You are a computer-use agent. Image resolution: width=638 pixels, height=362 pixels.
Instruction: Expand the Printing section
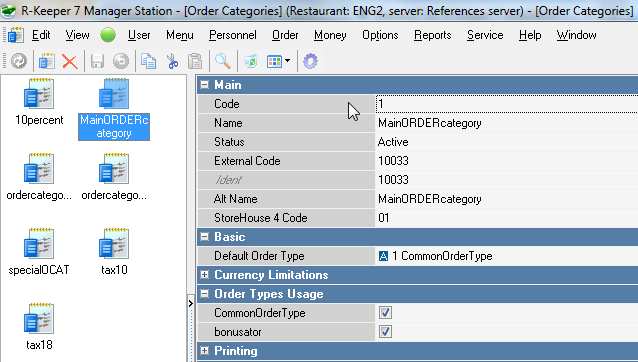pos(205,350)
